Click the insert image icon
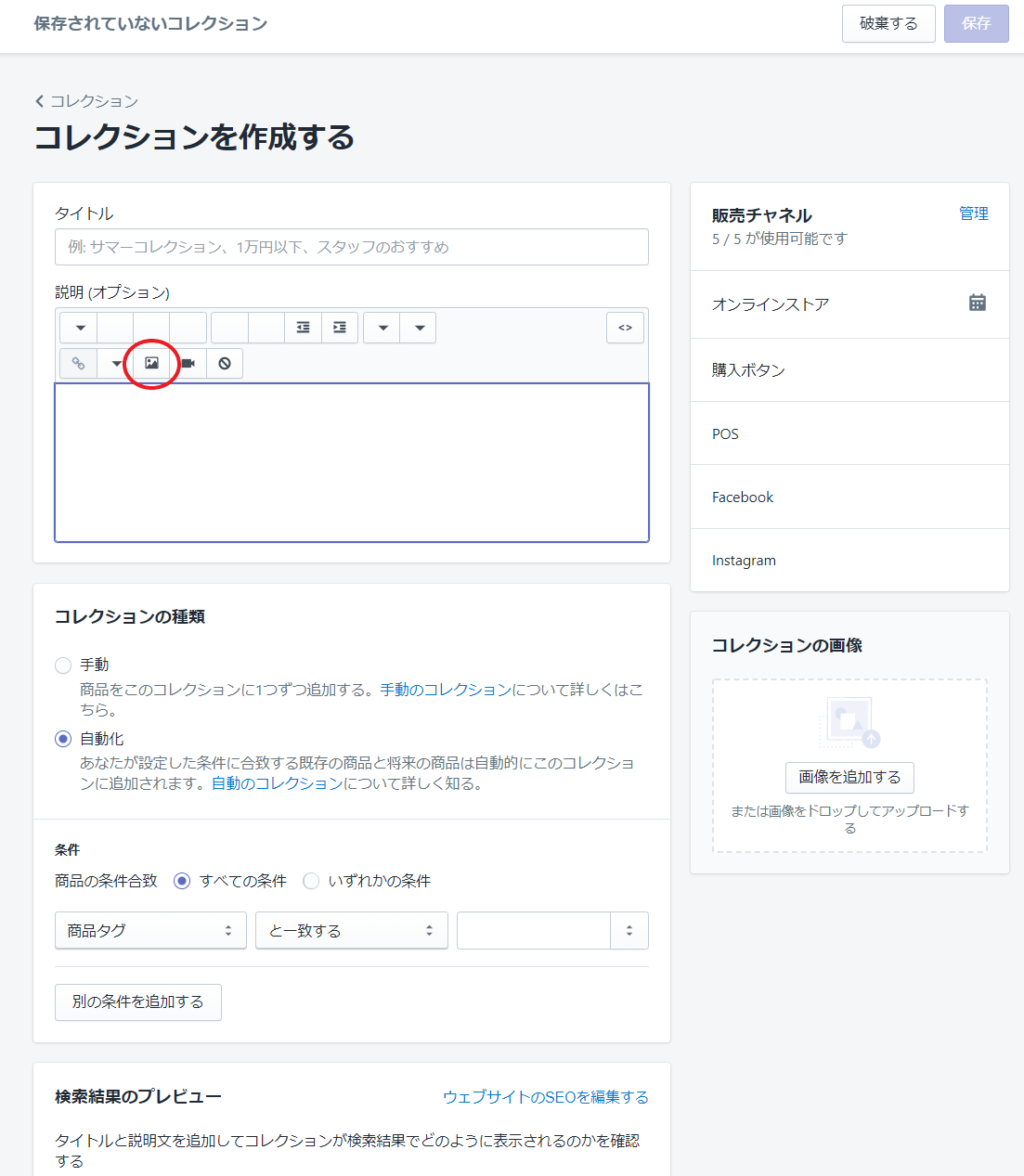The image size is (1024, 1176). point(151,364)
